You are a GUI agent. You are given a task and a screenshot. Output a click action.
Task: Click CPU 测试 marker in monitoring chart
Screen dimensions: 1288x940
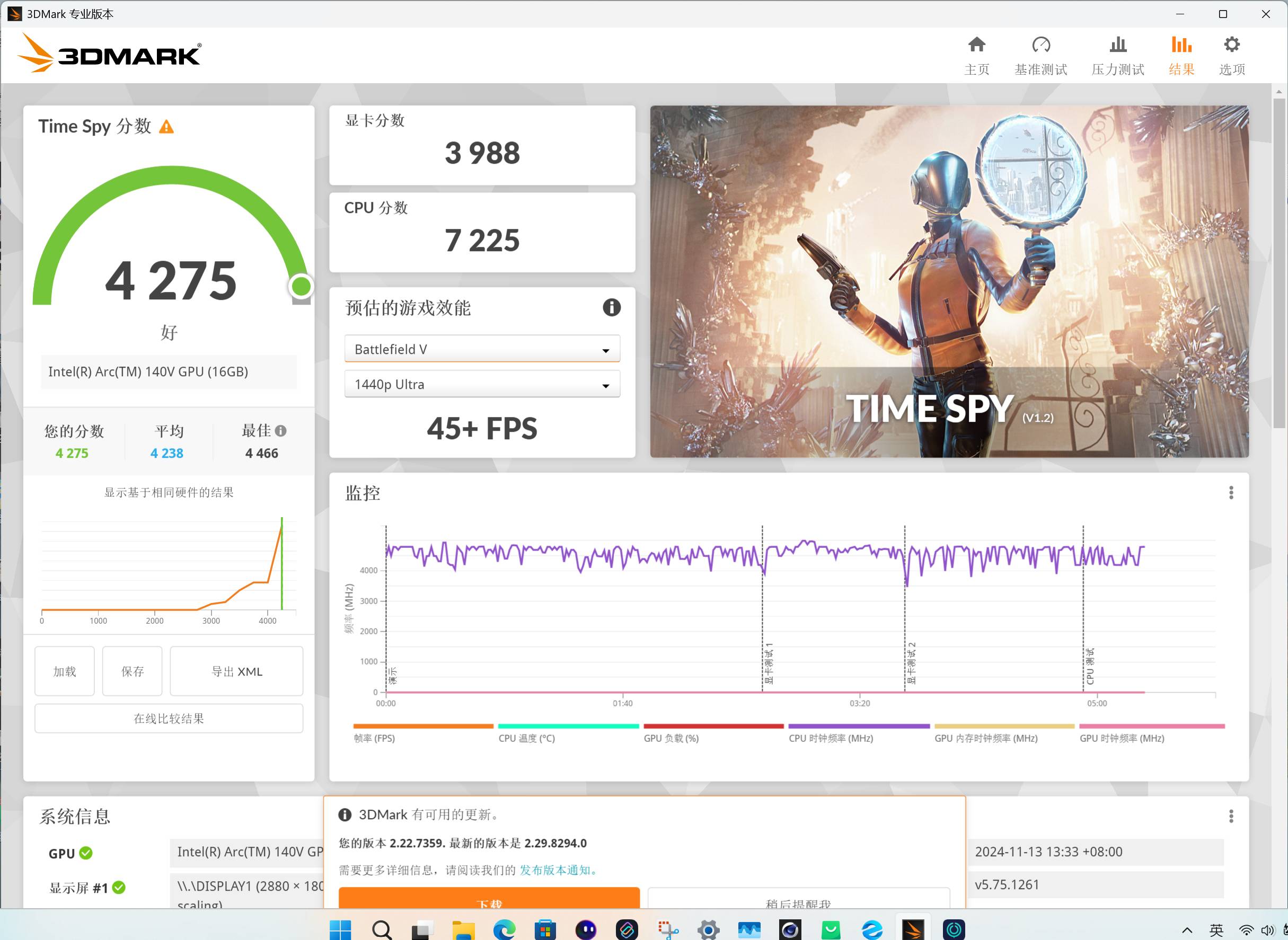tap(1089, 666)
